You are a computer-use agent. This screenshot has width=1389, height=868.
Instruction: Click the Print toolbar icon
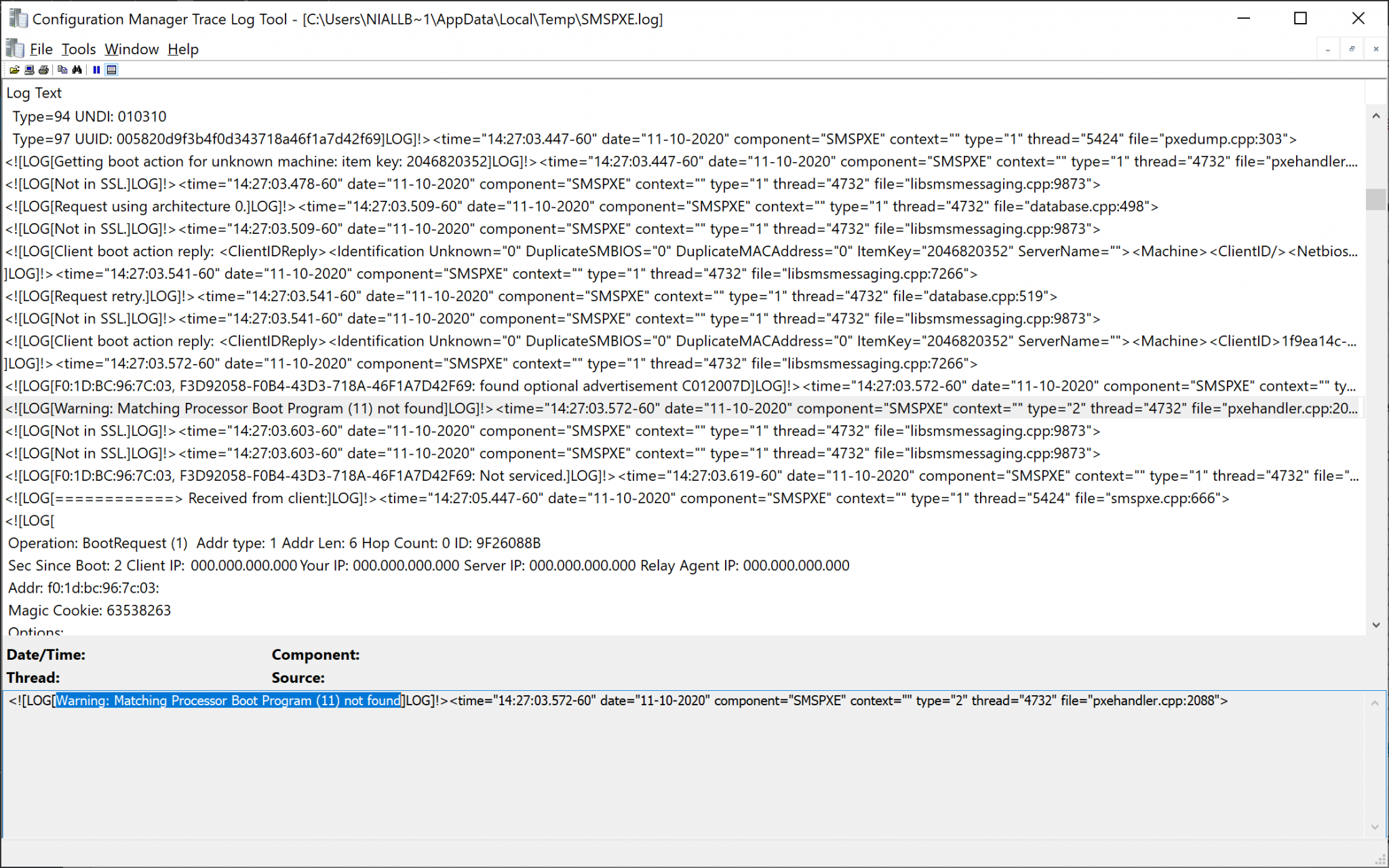(44, 70)
